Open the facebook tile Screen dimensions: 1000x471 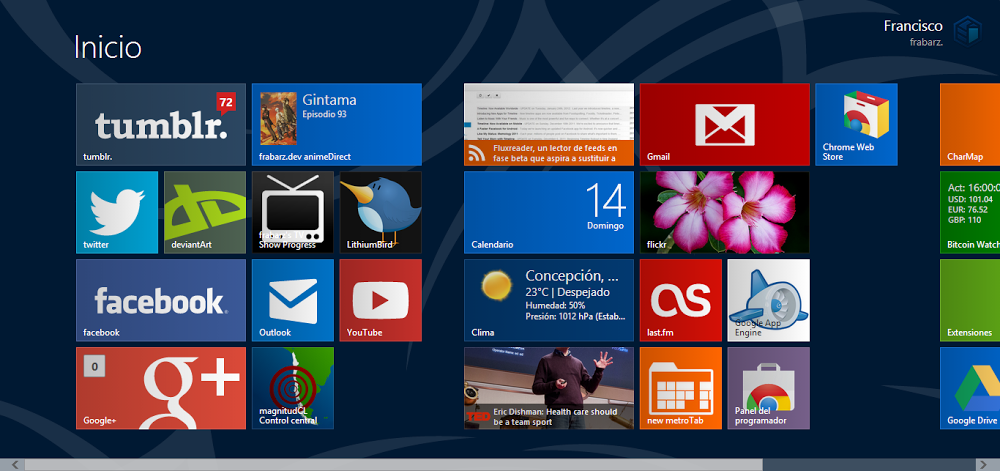tap(161, 300)
